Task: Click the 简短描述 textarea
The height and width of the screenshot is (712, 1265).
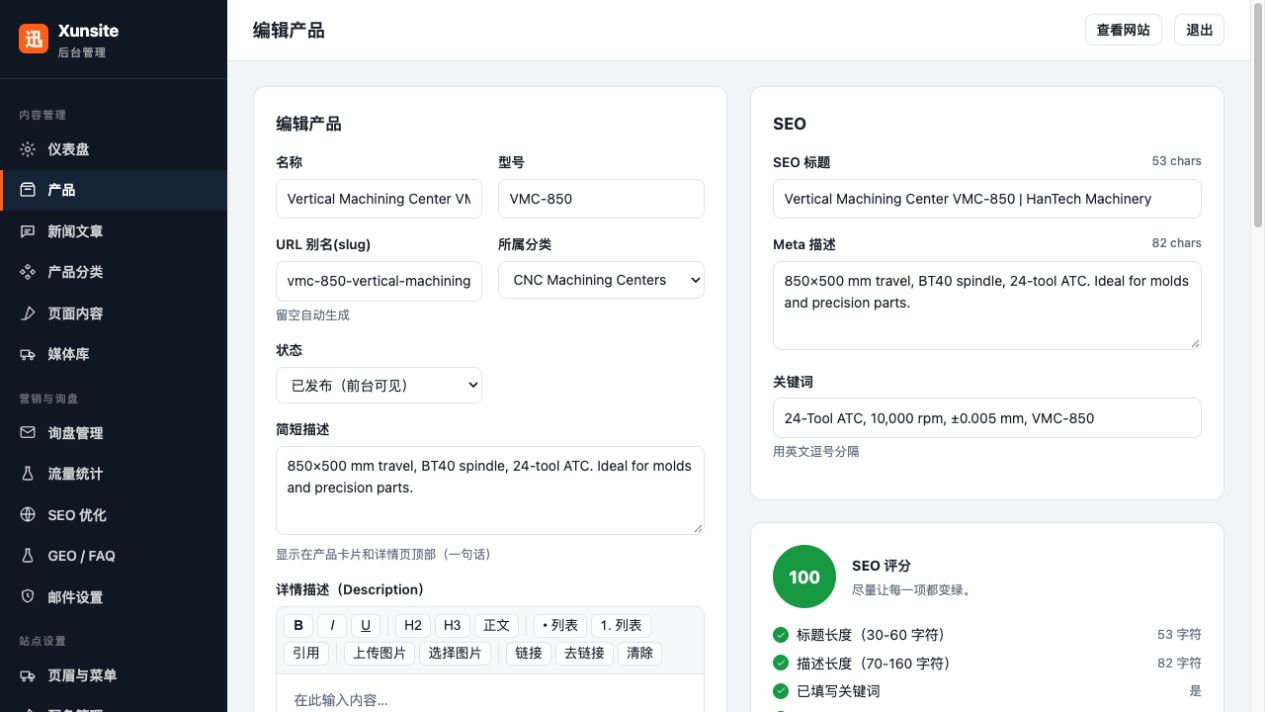Action: coord(490,490)
